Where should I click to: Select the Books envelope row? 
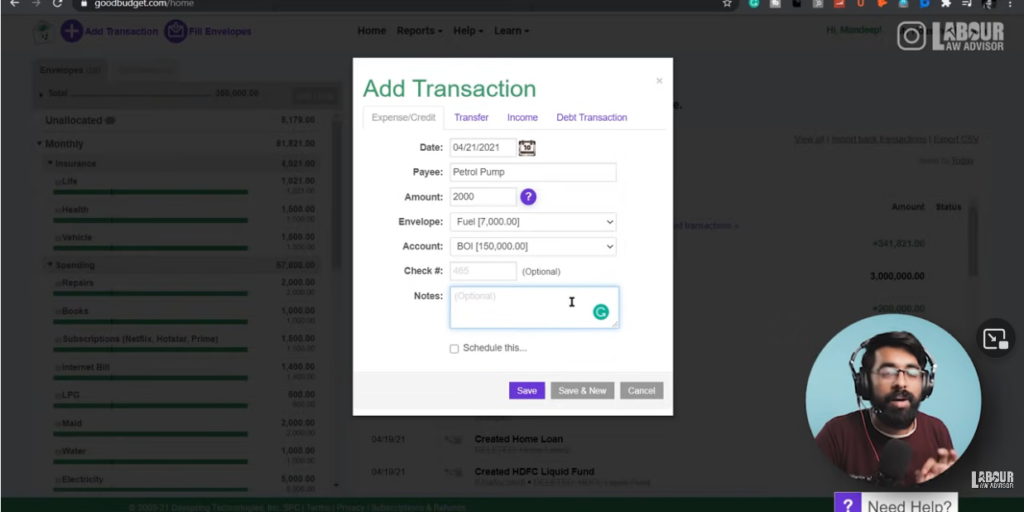tap(184, 315)
